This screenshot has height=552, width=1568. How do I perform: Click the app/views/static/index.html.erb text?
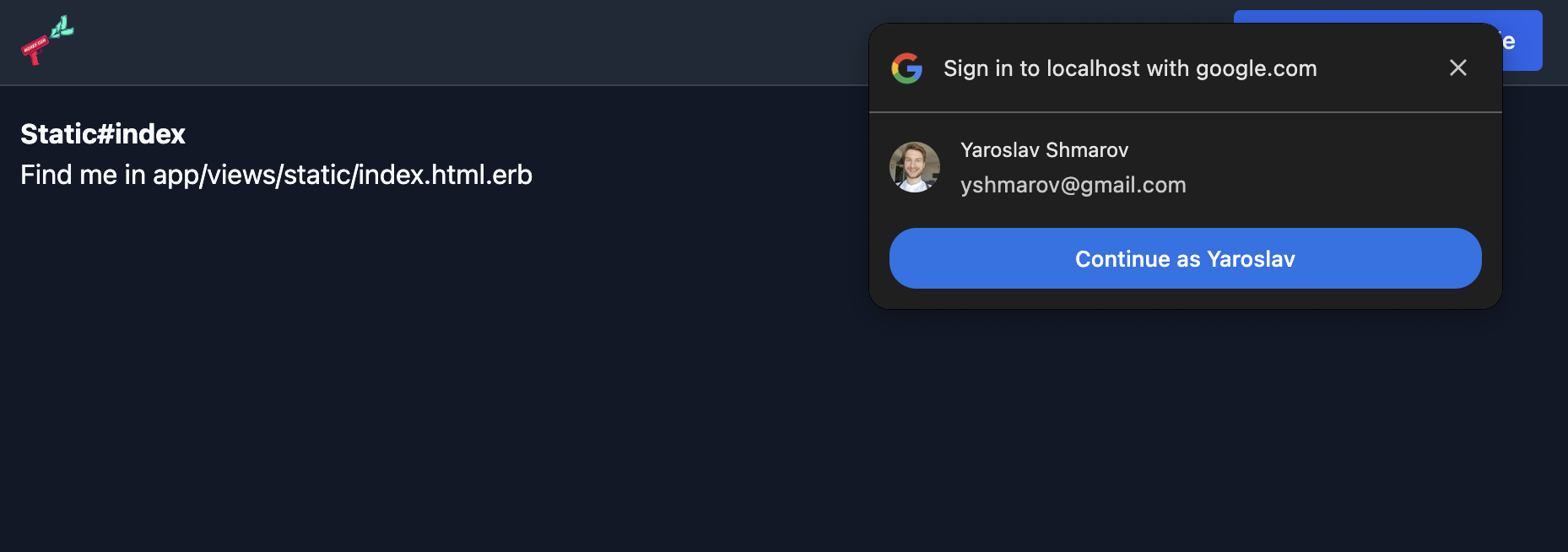tap(342, 175)
